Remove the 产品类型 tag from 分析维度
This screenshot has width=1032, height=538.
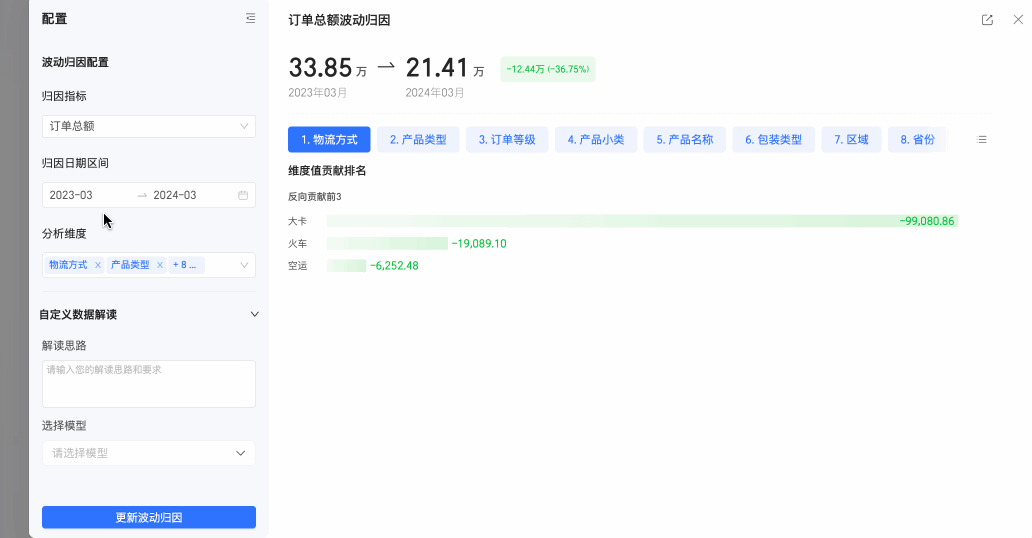(x=160, y=265)
